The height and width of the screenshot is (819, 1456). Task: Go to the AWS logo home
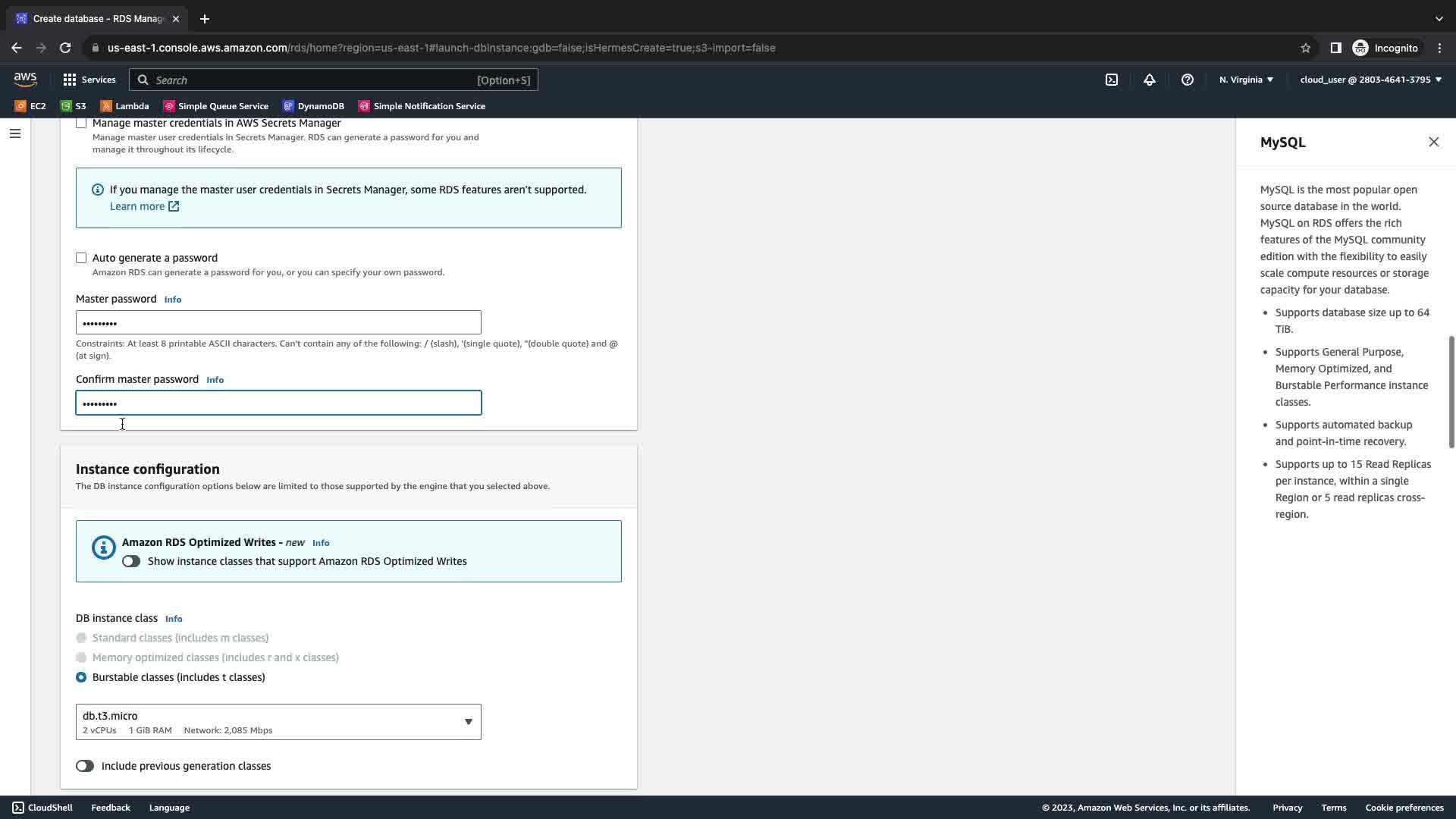(25, 79)
